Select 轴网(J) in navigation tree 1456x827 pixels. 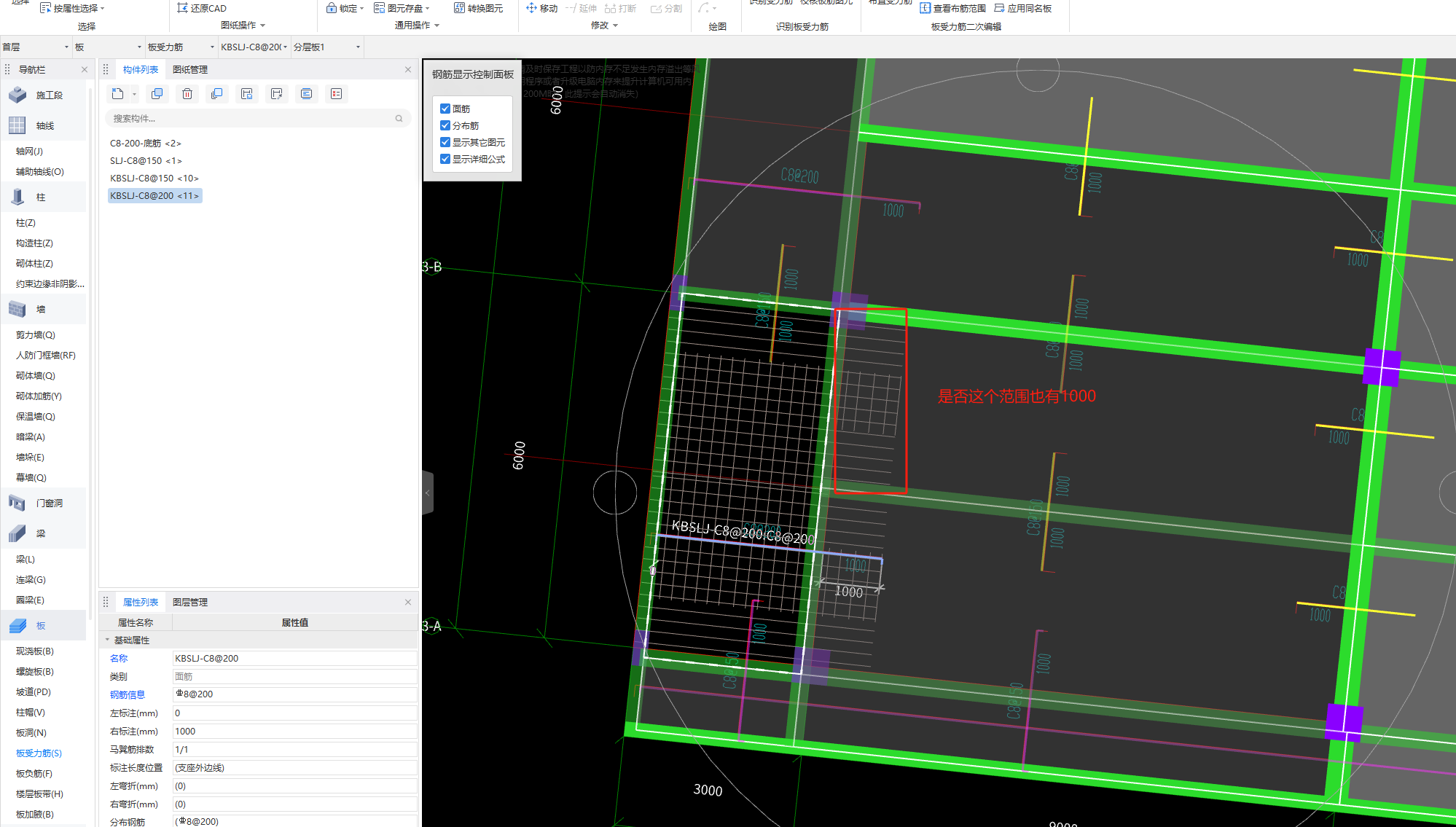29,151
